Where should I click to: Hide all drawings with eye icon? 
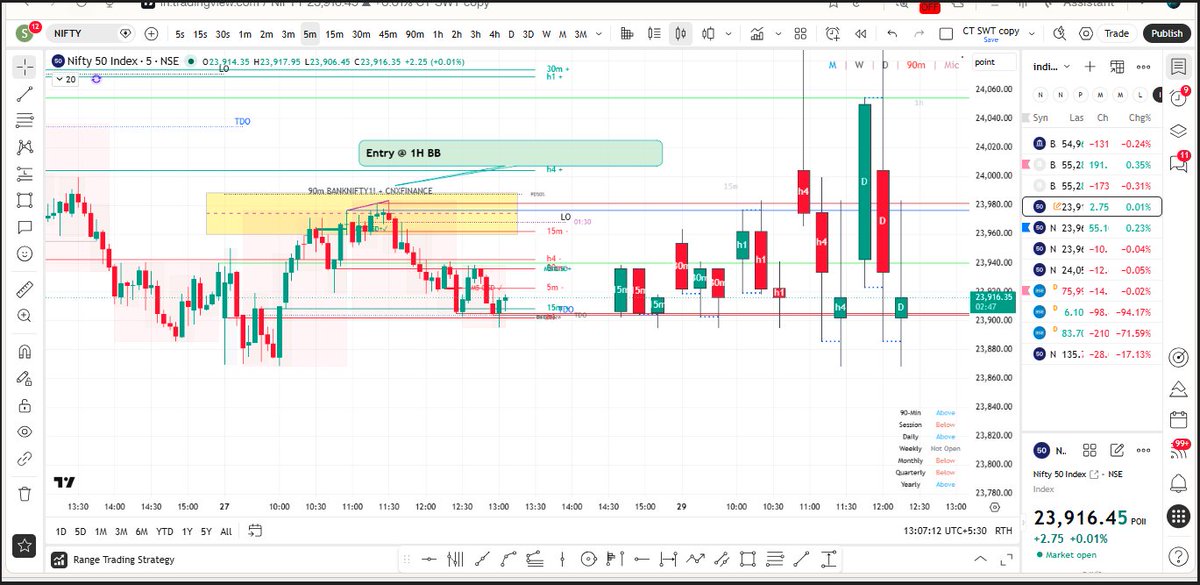click(25, 432)
